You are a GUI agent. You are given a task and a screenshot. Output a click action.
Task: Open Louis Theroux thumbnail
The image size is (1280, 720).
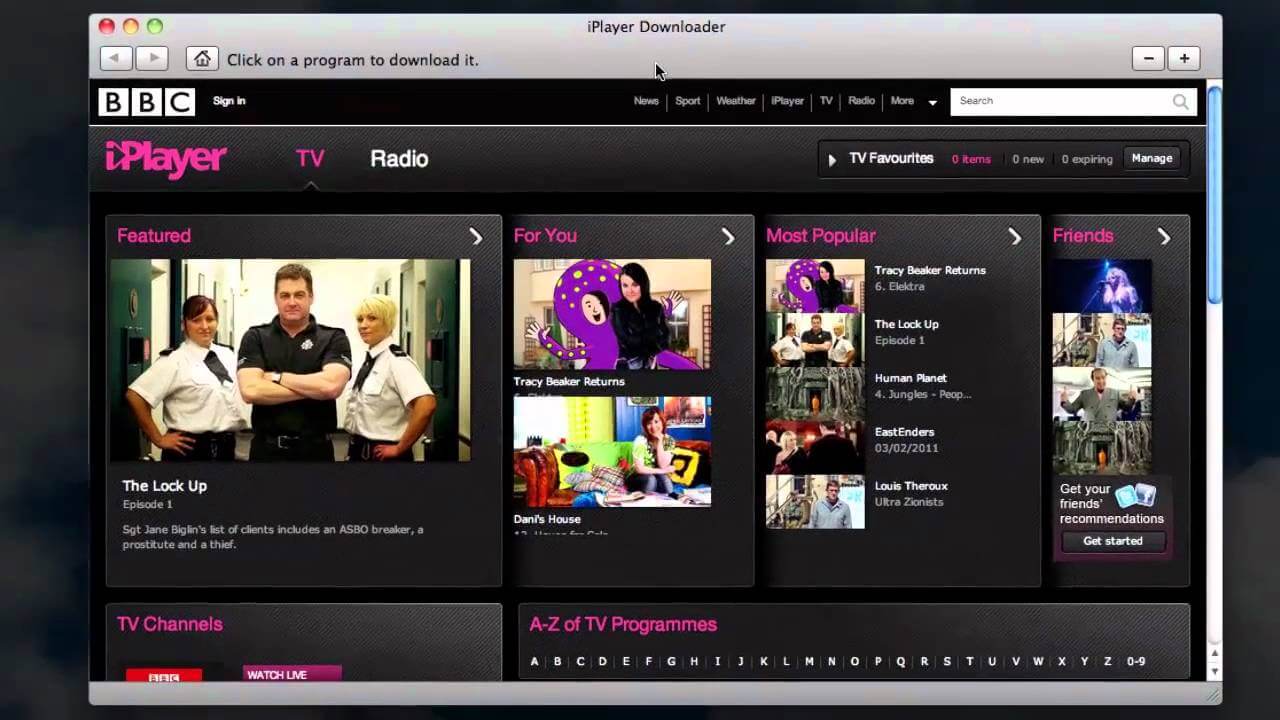(815, 502)
